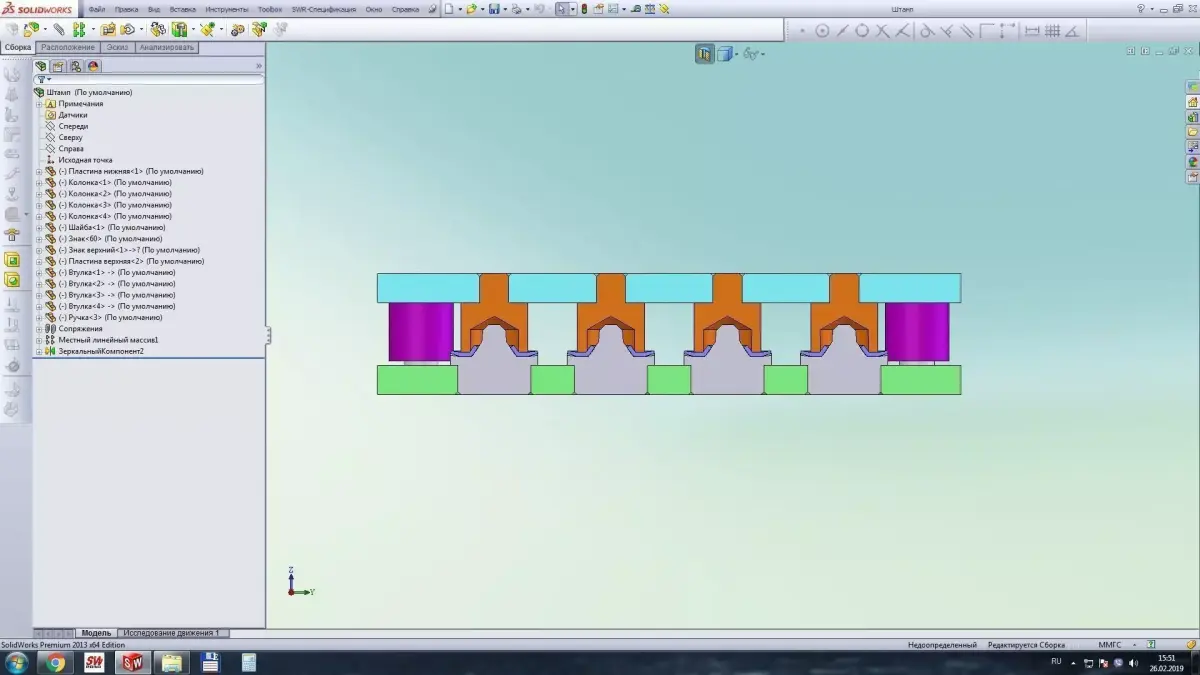The height and width of the screenshot is (675, 1200).
Task: Open the Вставка menu
Action: [x=183, y=9]
